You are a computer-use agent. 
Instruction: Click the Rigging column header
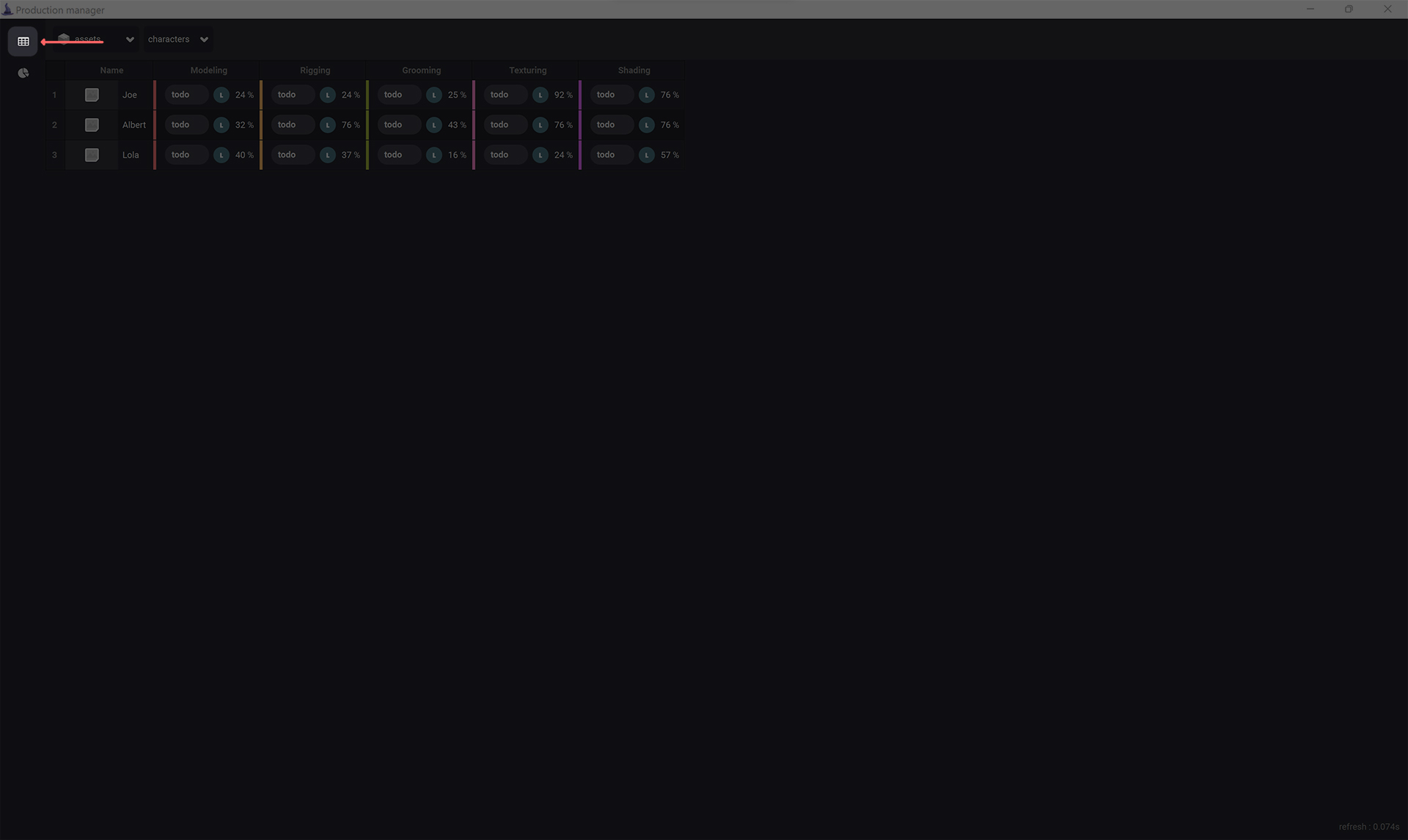(x=315, y=70)
